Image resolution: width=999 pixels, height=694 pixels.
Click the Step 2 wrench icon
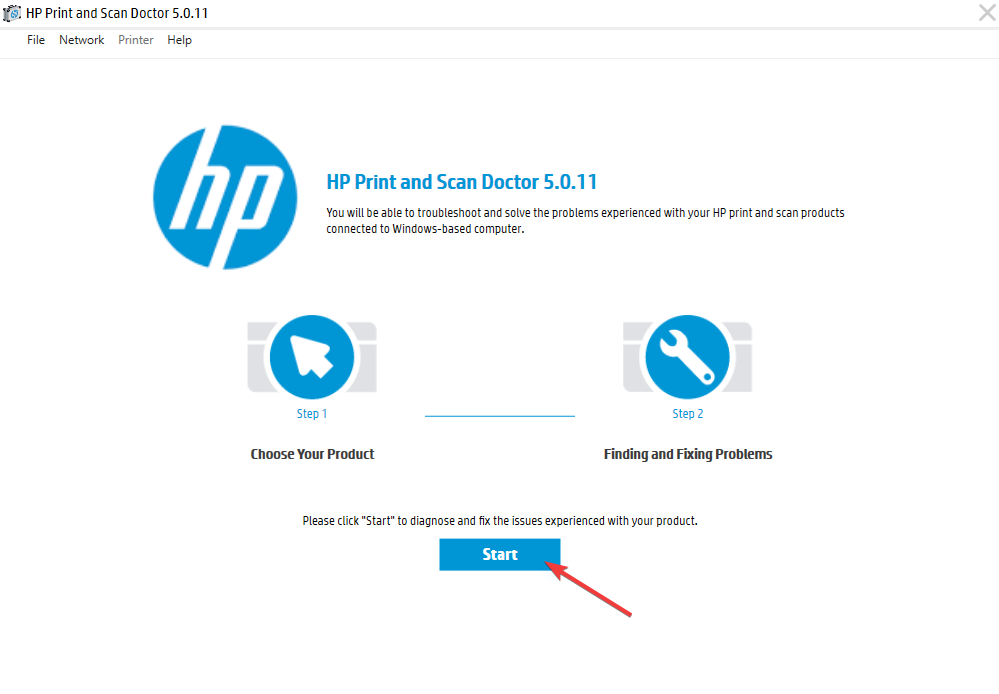click(687, 357)
